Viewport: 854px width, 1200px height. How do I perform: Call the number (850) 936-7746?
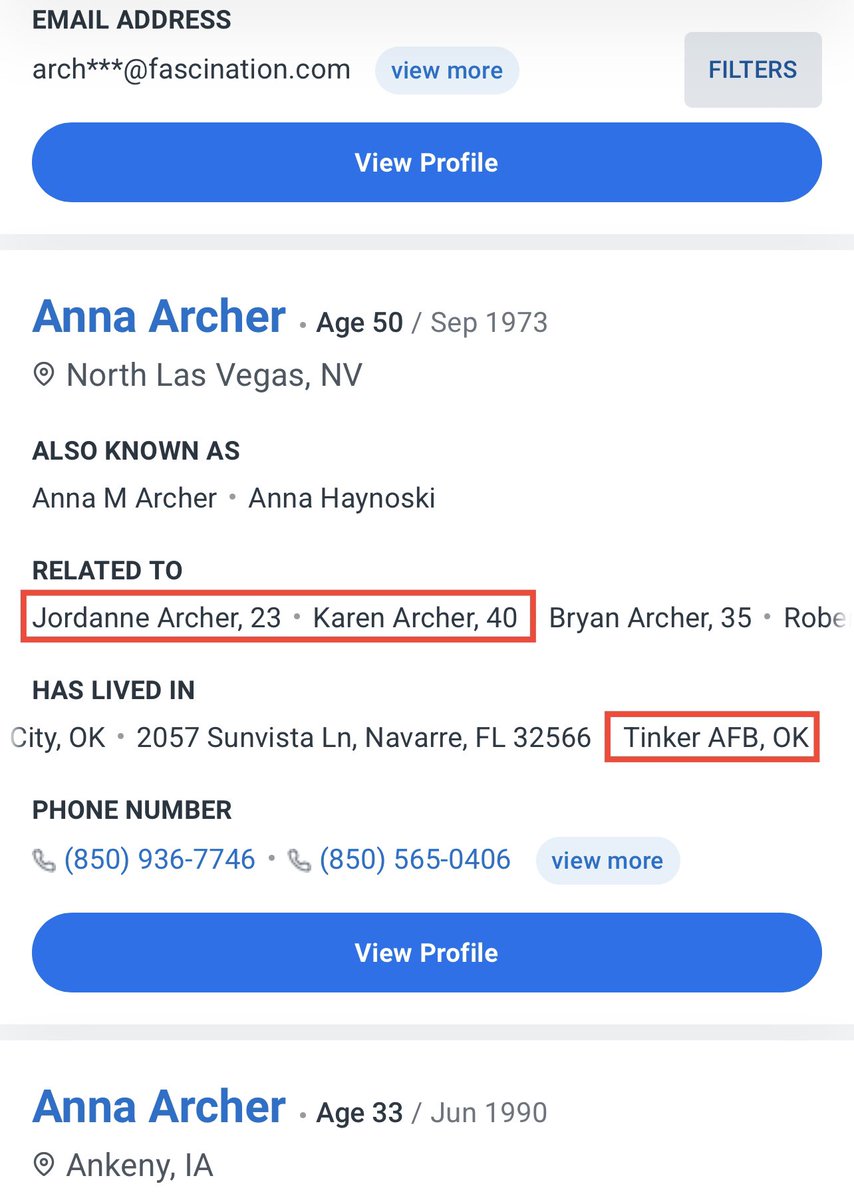click(x=159, y=859)
